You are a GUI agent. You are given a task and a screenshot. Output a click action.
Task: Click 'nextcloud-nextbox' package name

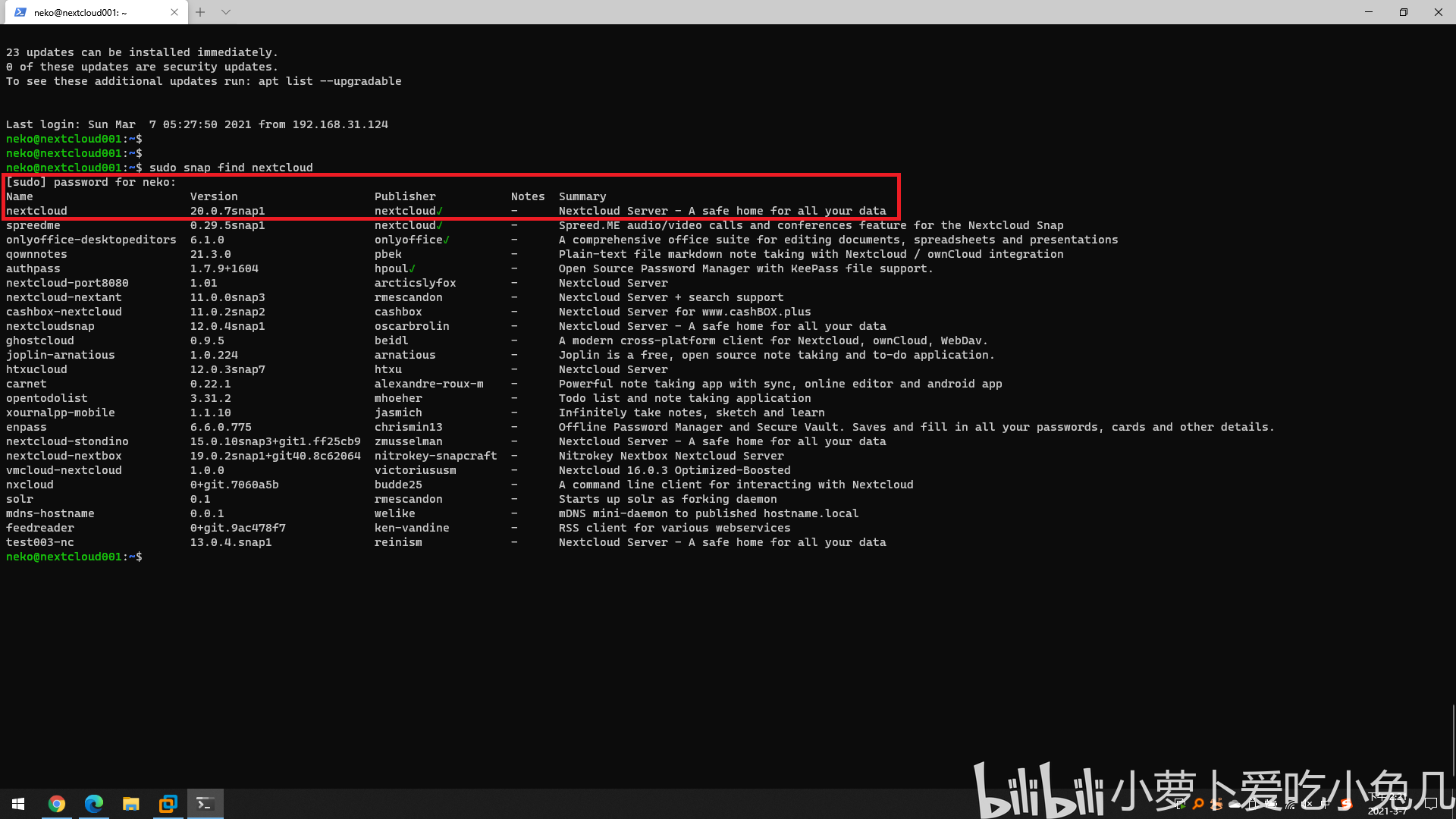pyautogui.click(x=64, y=456)
